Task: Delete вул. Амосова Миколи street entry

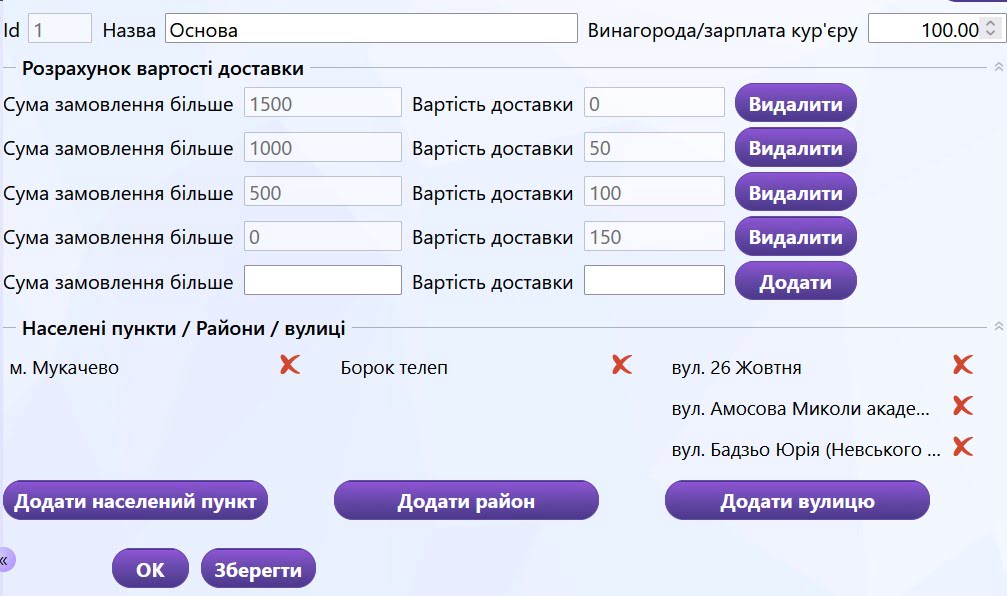Action: pos(963,405)
